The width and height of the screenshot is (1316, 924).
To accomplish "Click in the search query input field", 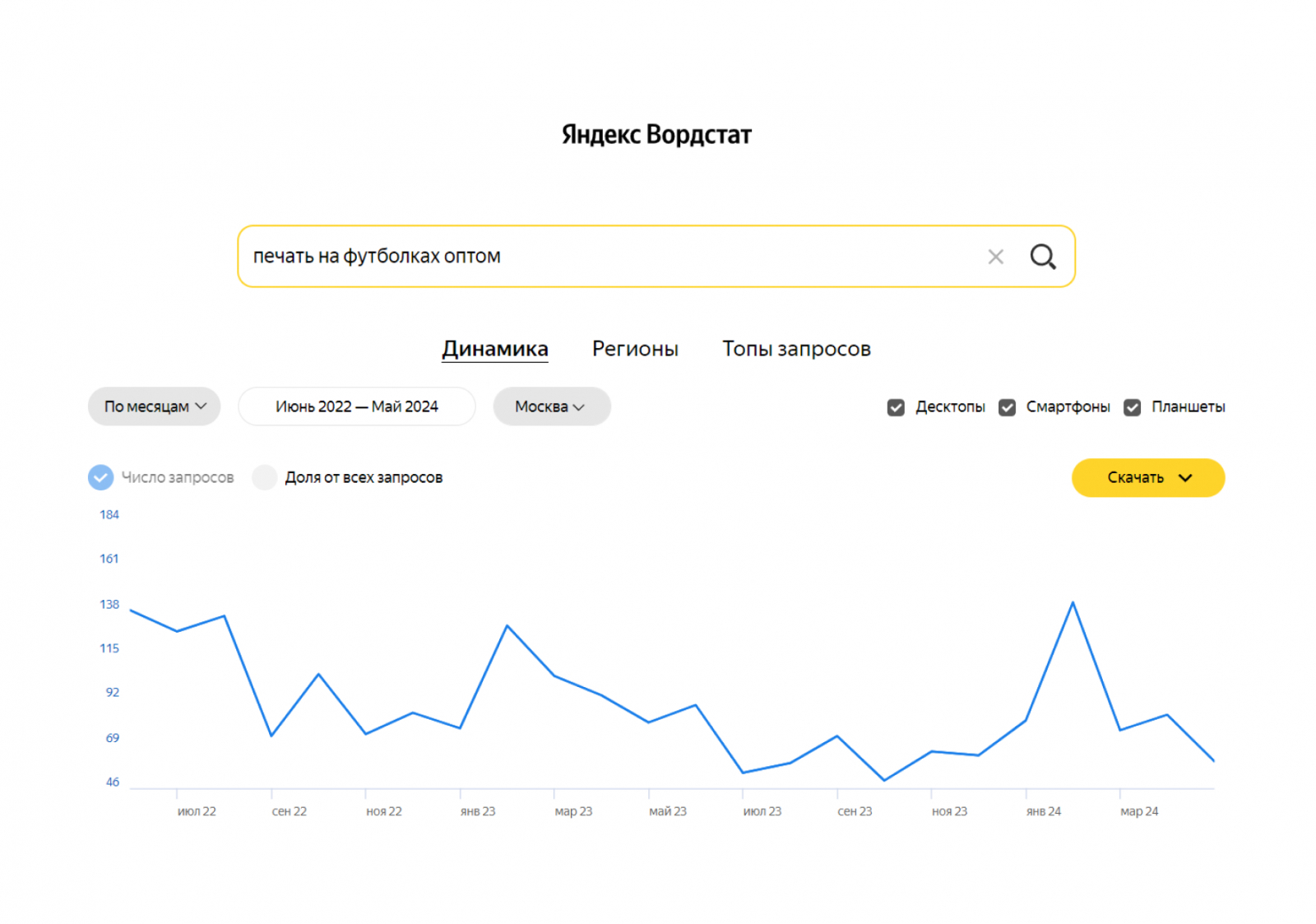I will 609,257.
